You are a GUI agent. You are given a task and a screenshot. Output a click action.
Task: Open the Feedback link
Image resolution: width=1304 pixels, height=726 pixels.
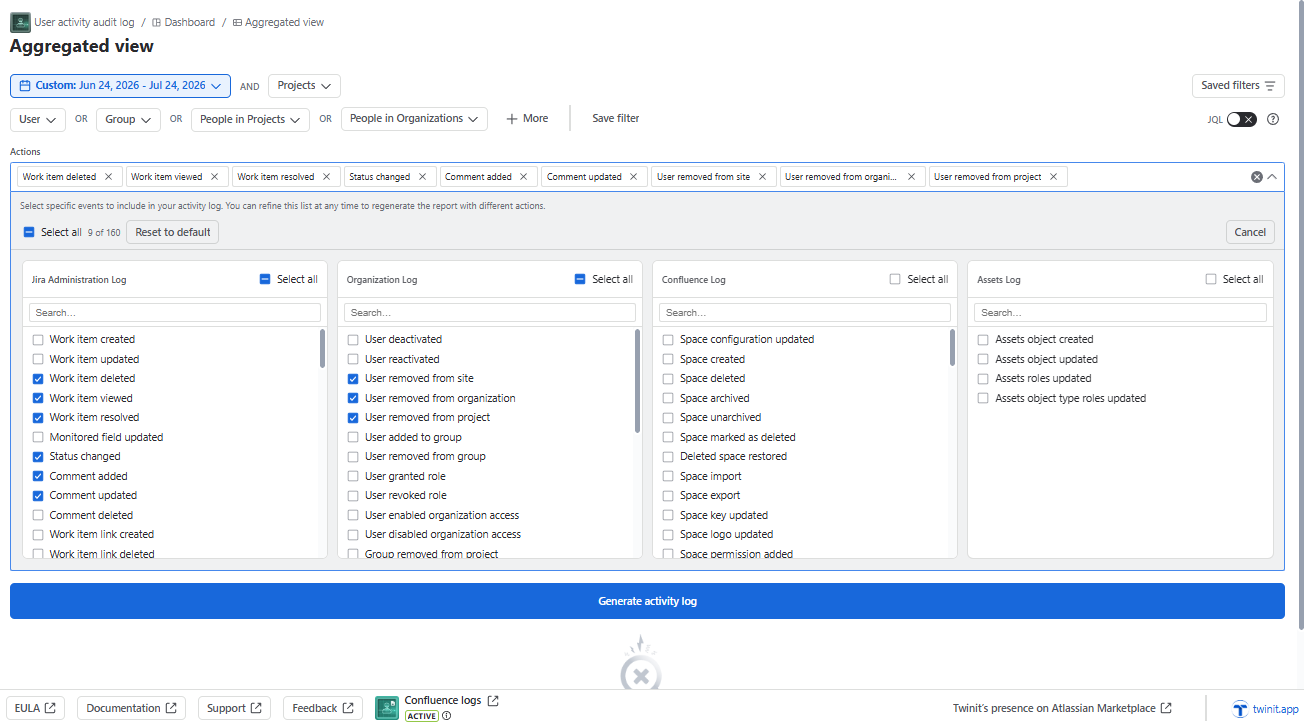coord(323,708)
